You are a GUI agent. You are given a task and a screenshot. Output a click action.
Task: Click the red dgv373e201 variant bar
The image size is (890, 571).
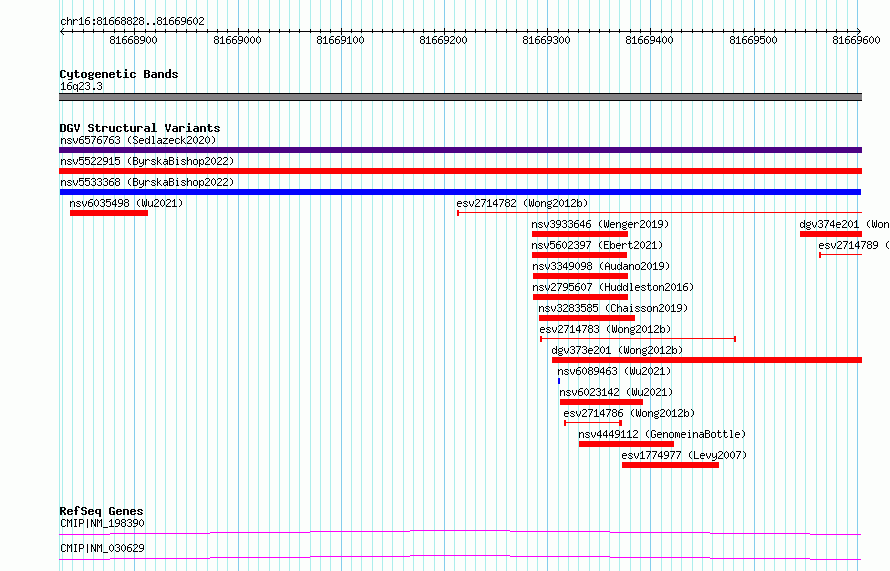(x=707, y=360)
